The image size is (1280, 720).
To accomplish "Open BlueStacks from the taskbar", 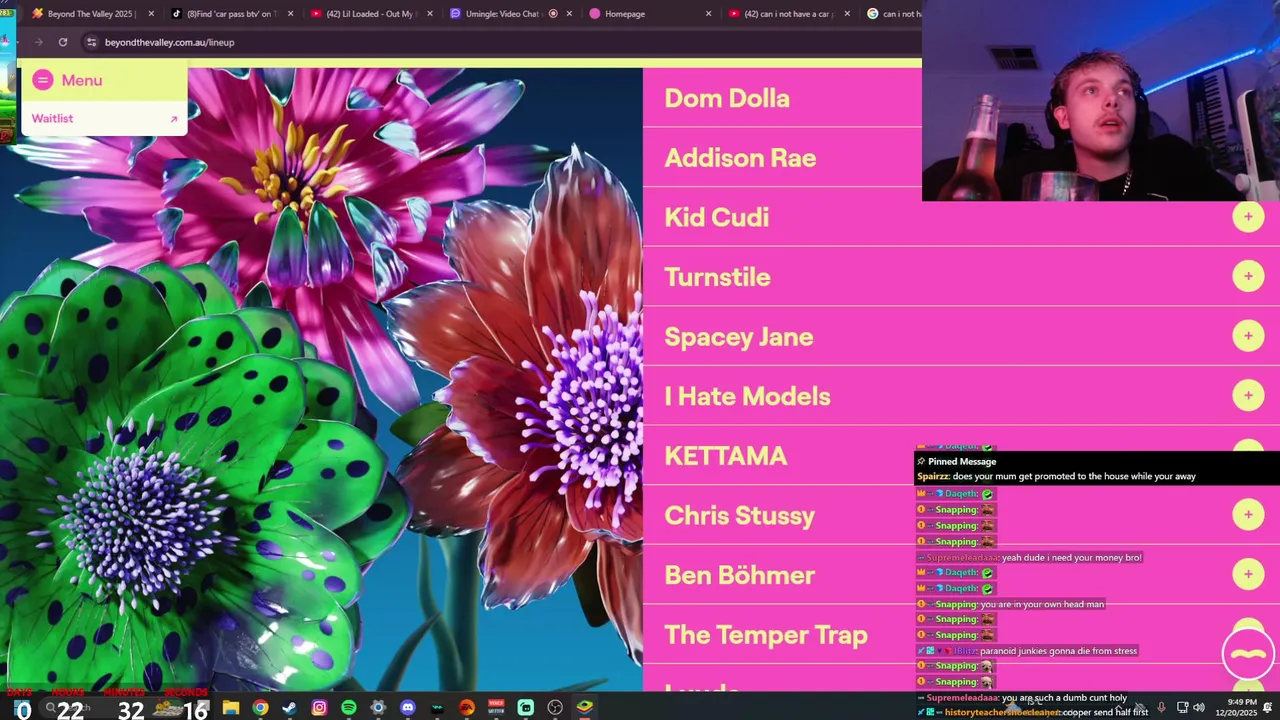I will coord(585,707).
